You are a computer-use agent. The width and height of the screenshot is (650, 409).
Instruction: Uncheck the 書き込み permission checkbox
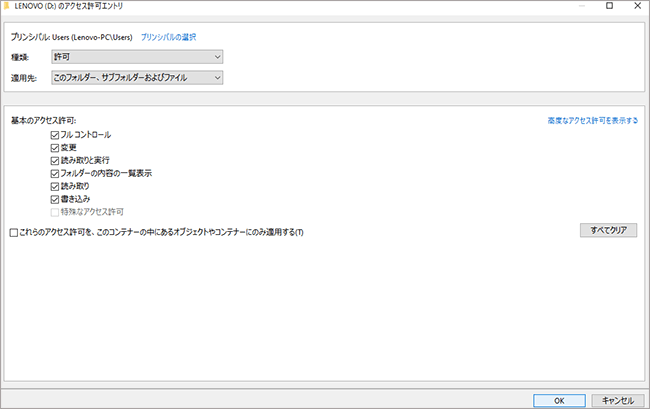pyautogui.click(x=55, y=199)
